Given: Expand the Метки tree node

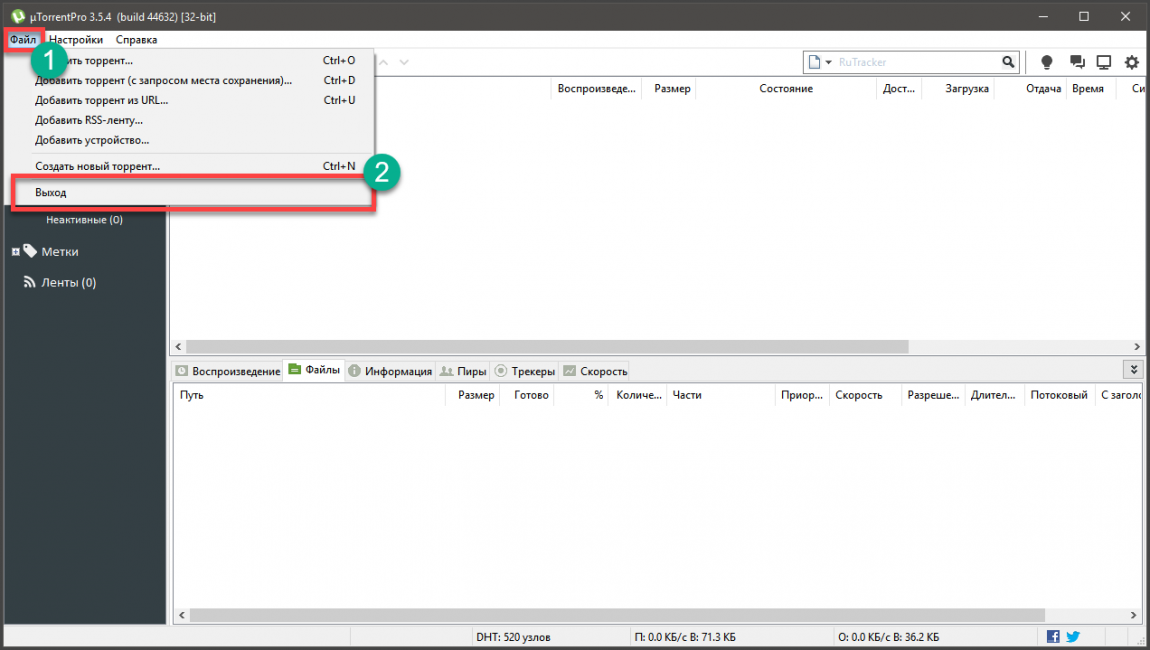Looking at the screenshot, I should tap(16, 252).
